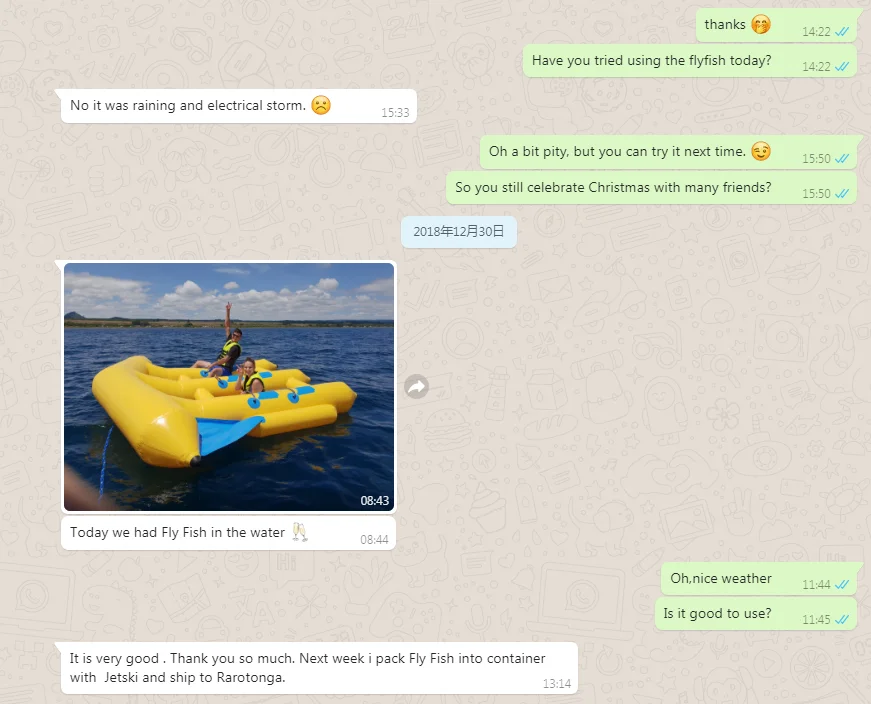
Task: Click the forward arrow beside the photo
Action: coord(416,387)
